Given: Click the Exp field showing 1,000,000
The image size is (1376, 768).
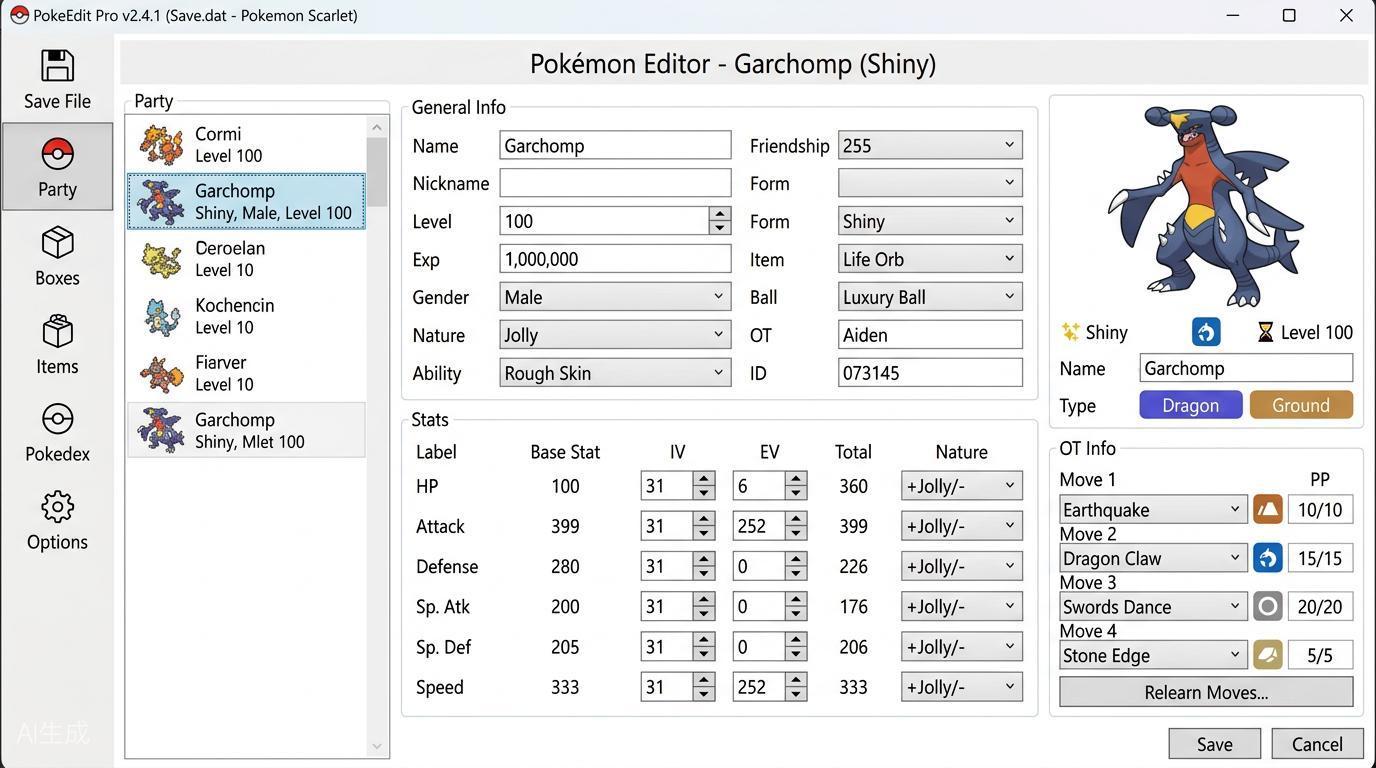Looking at the screenshot, I should [x=615, y=259].
